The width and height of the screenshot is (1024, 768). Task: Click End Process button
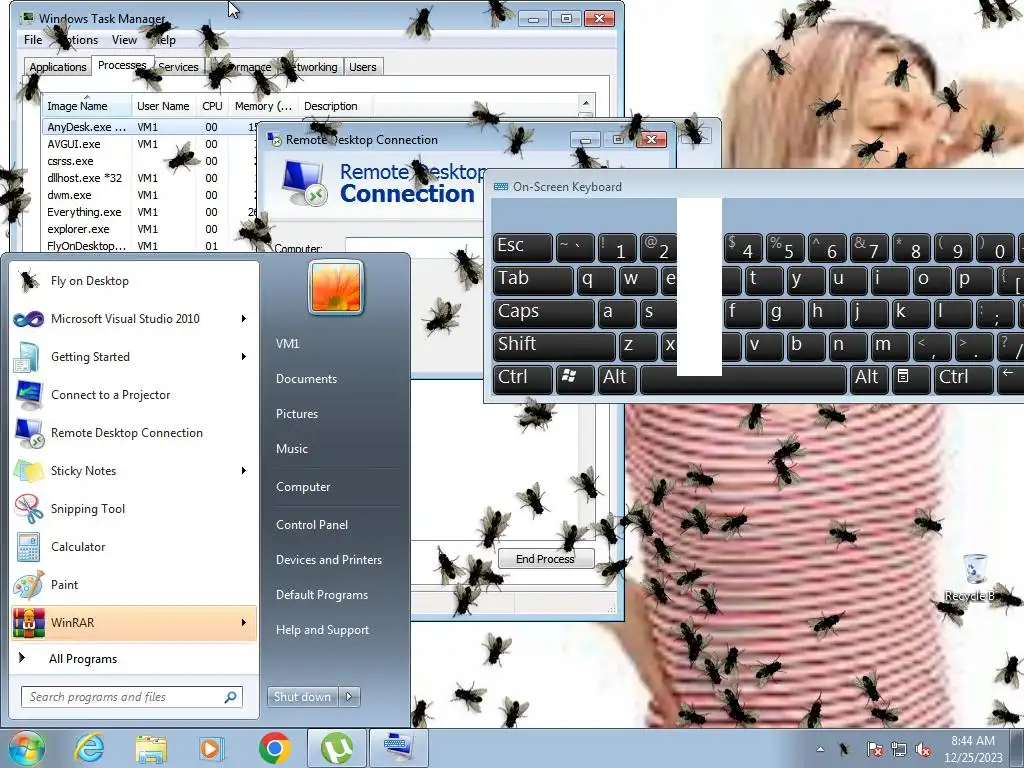coord(545,559)
